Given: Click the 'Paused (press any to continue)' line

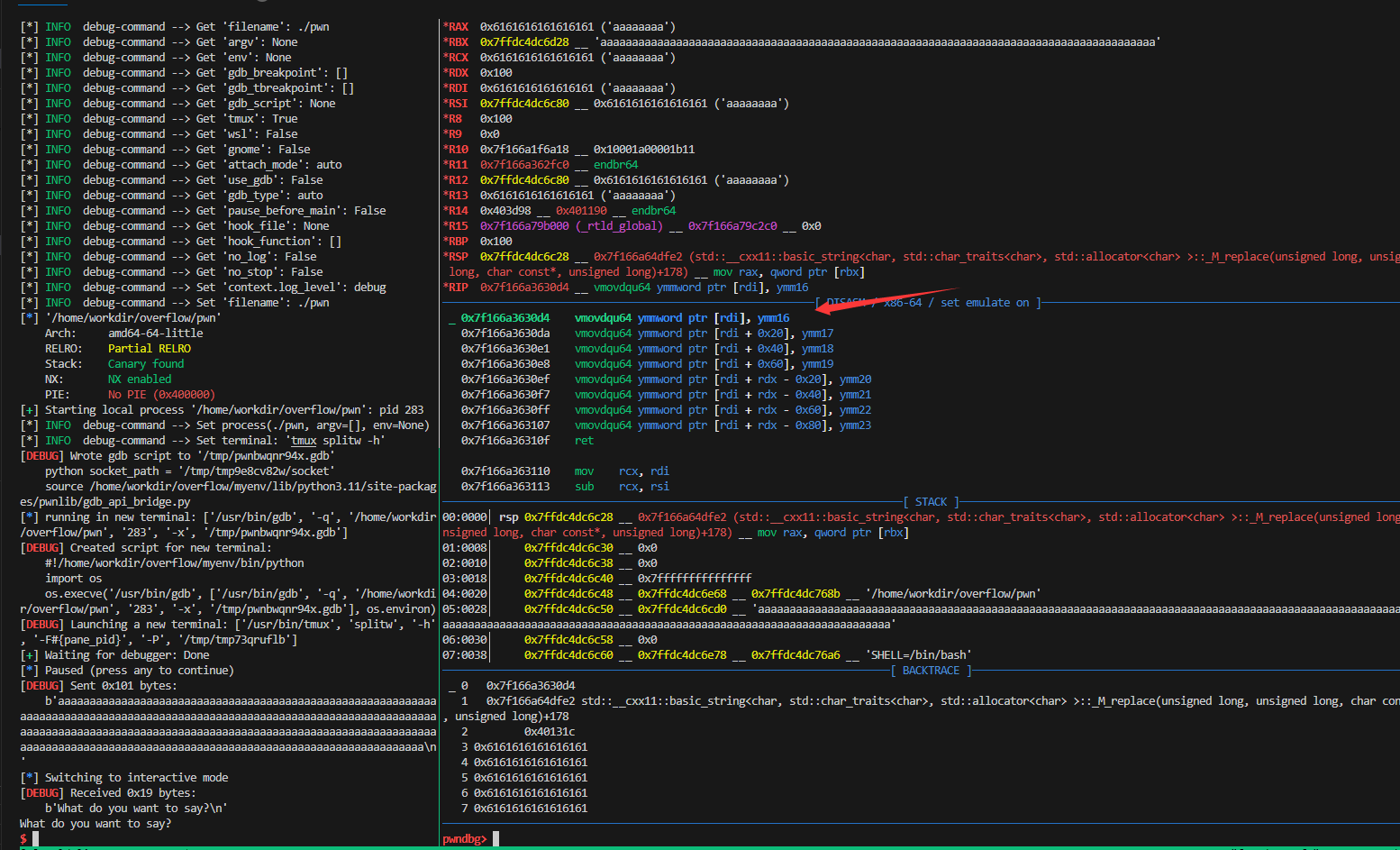Looking at the screenshot, I should tap(127, 671).
